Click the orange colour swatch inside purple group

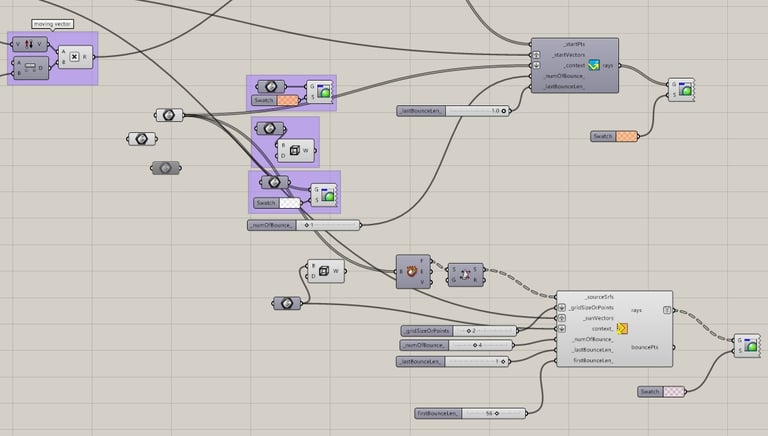288,100
